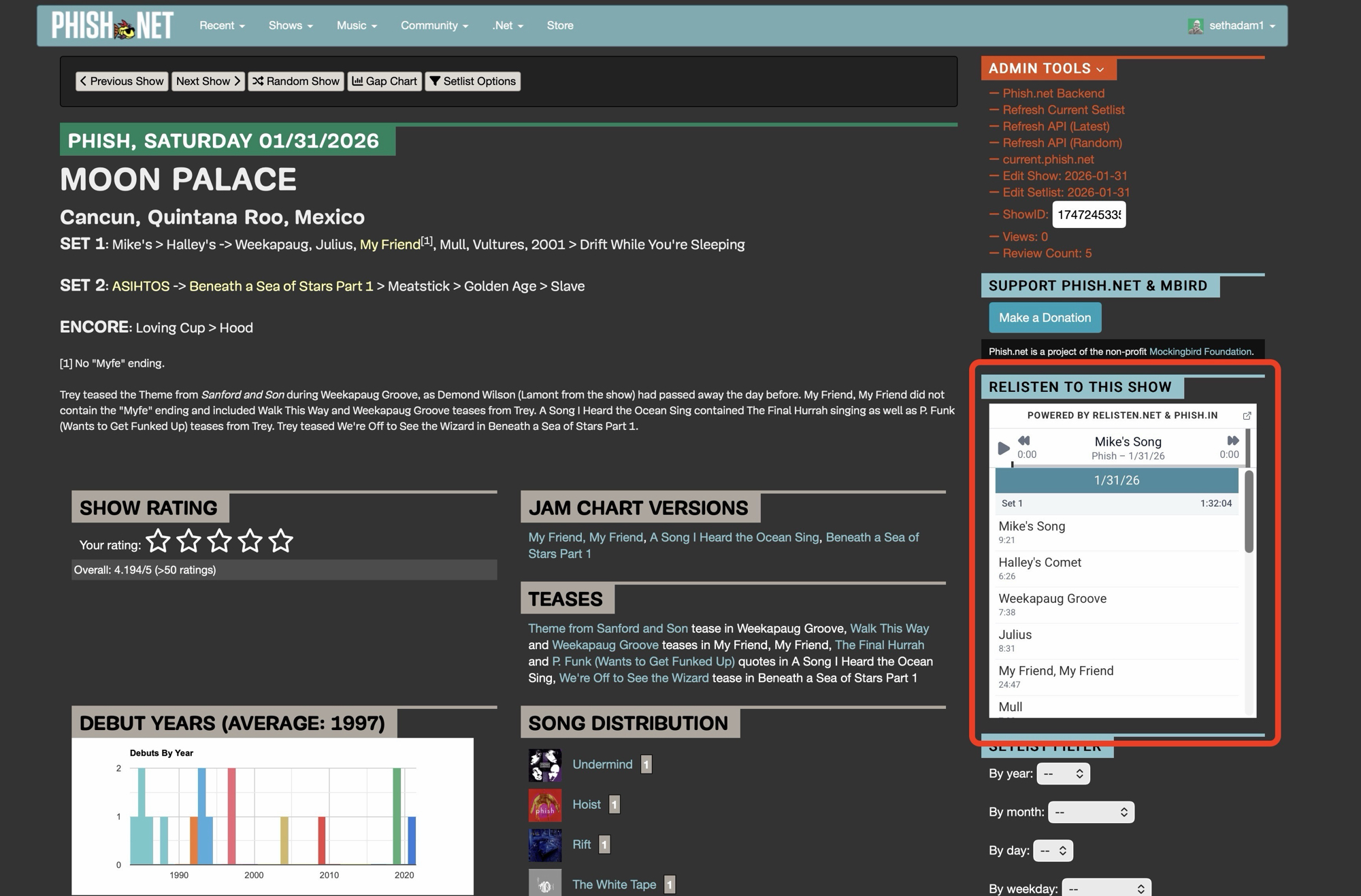Rate the show five stars
The image size is (1361, 896).
coord(280,542)
